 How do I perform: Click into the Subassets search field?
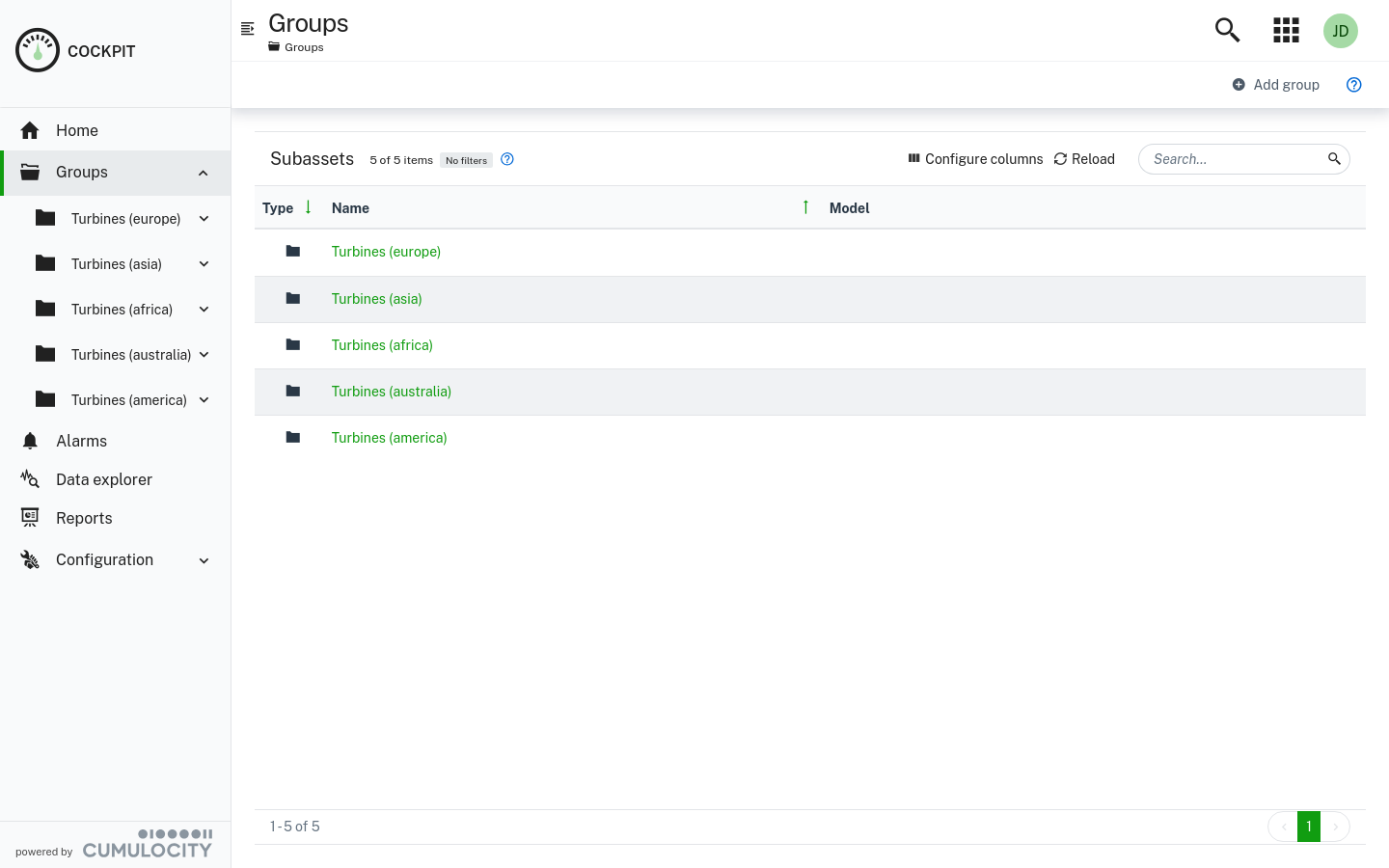pyautogui.click(x=1235, y=159)
